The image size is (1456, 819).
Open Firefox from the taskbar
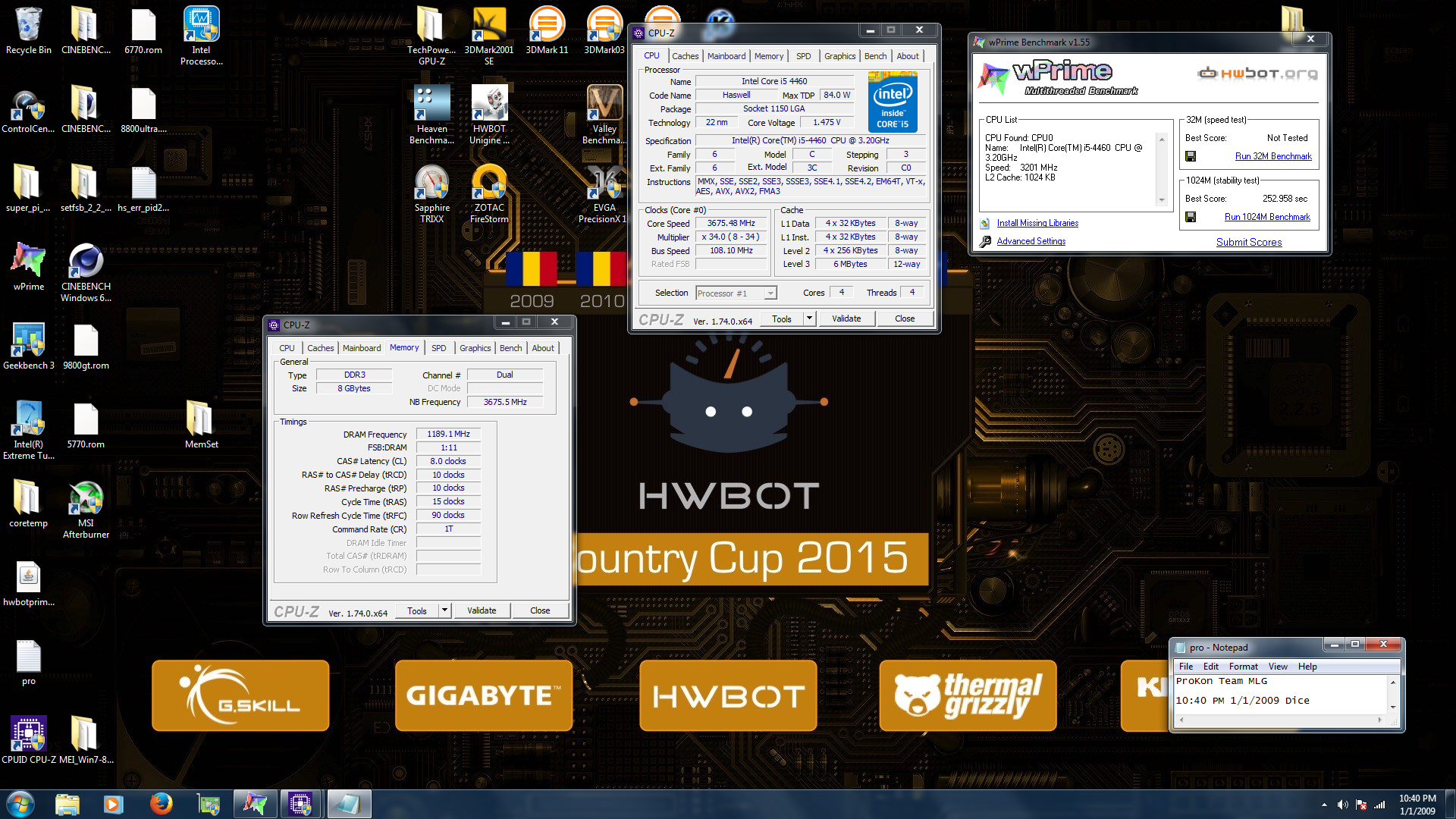[x=161, y=804]
